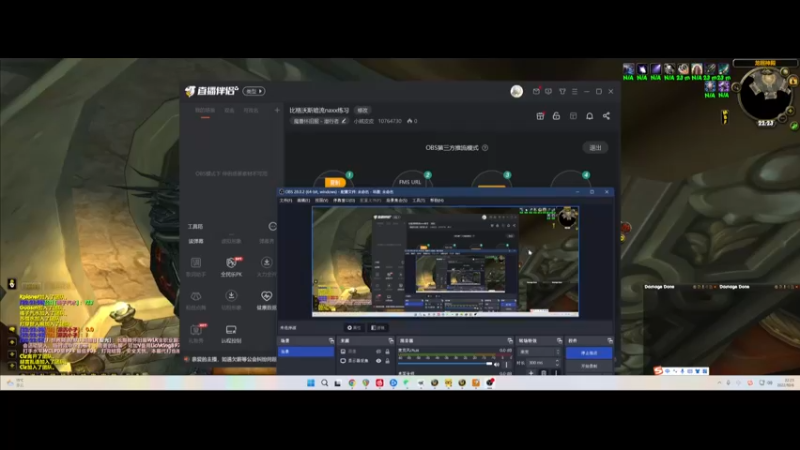Toggle lock on the display capture source
800x450 pixels.
387,361
